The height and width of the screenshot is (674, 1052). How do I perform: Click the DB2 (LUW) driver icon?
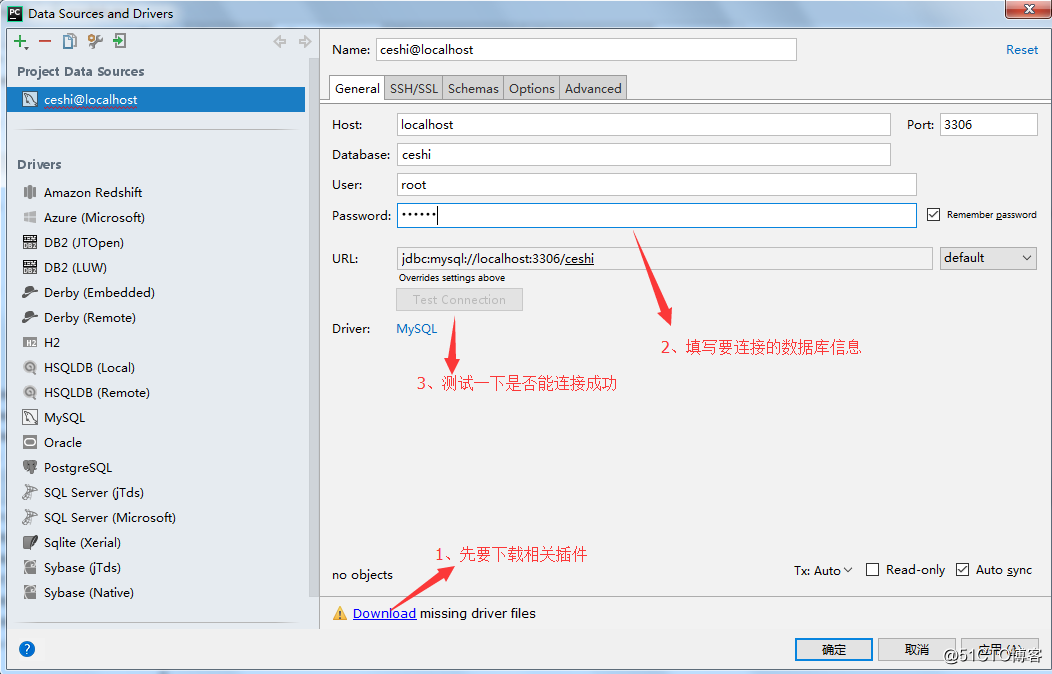point(30,267)
